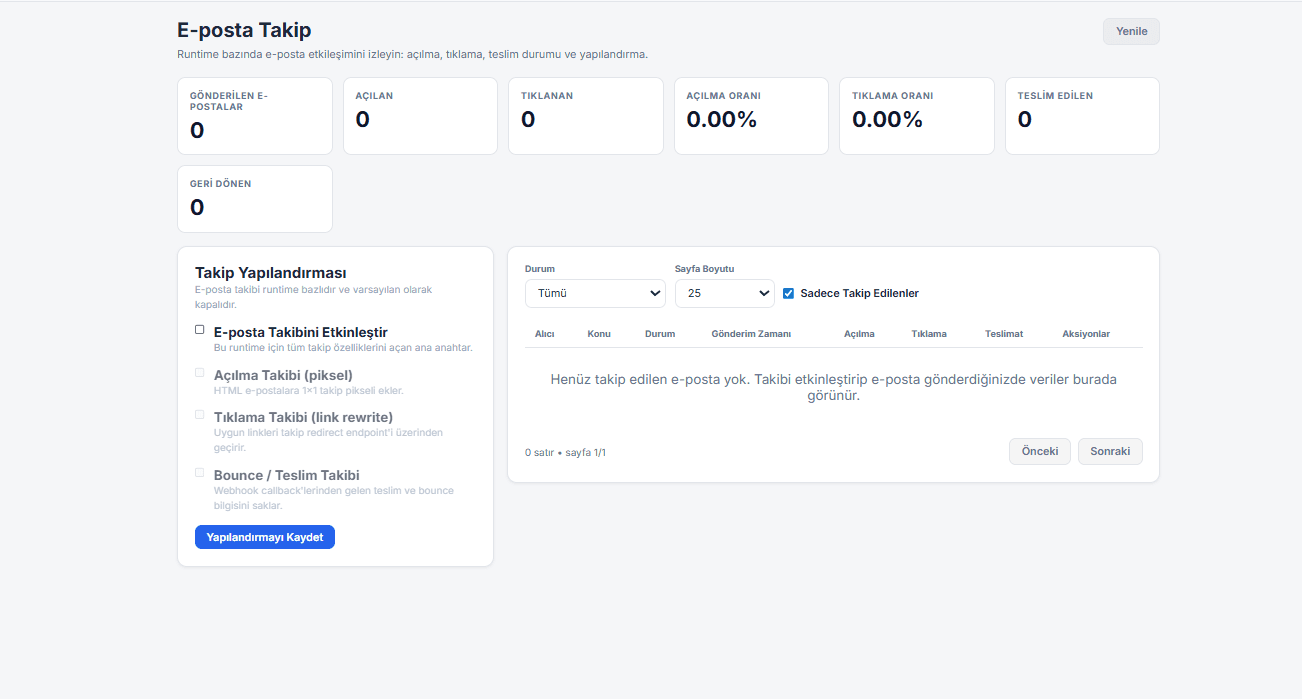
Task: Select the Tıklanan stat card
Action: [586, 116]
